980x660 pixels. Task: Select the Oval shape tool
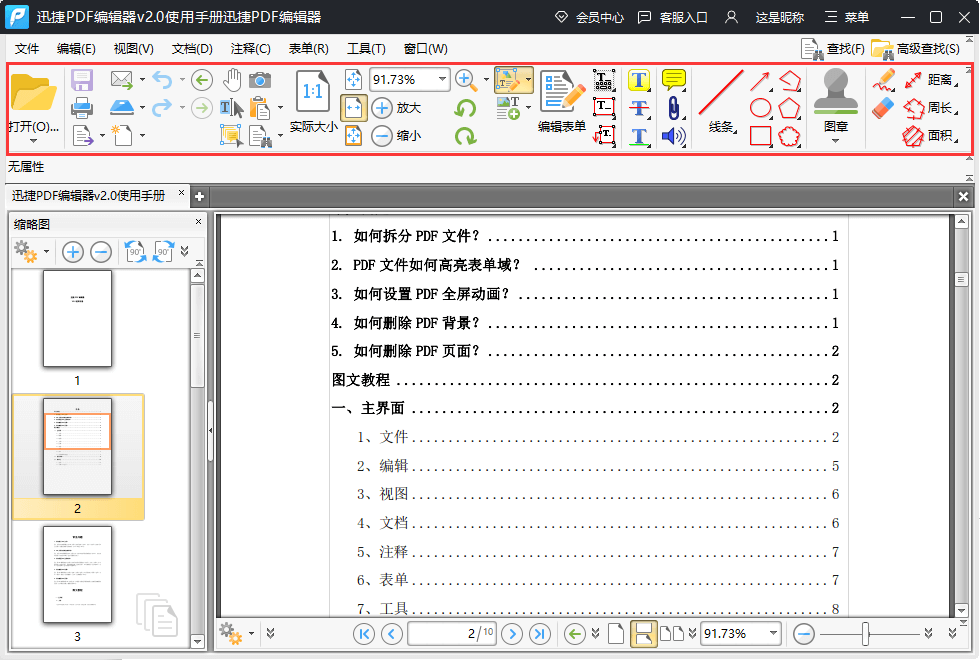[x=761, y=107]
